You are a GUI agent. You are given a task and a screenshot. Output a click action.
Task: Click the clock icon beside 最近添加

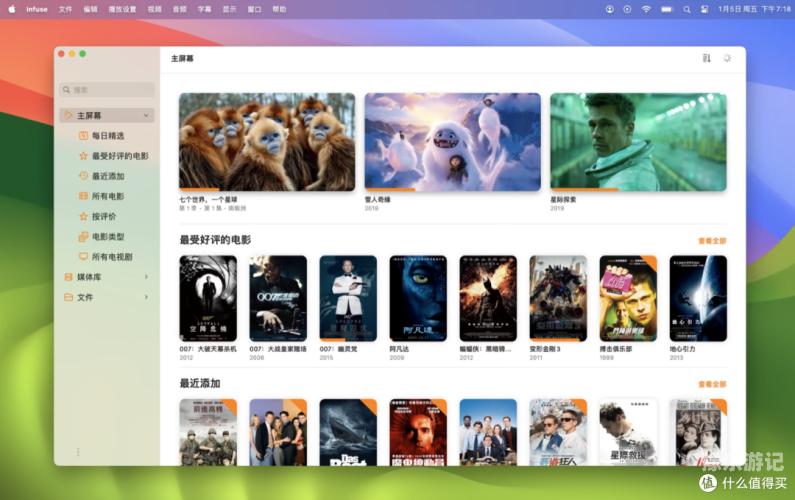tap(84, 176)
